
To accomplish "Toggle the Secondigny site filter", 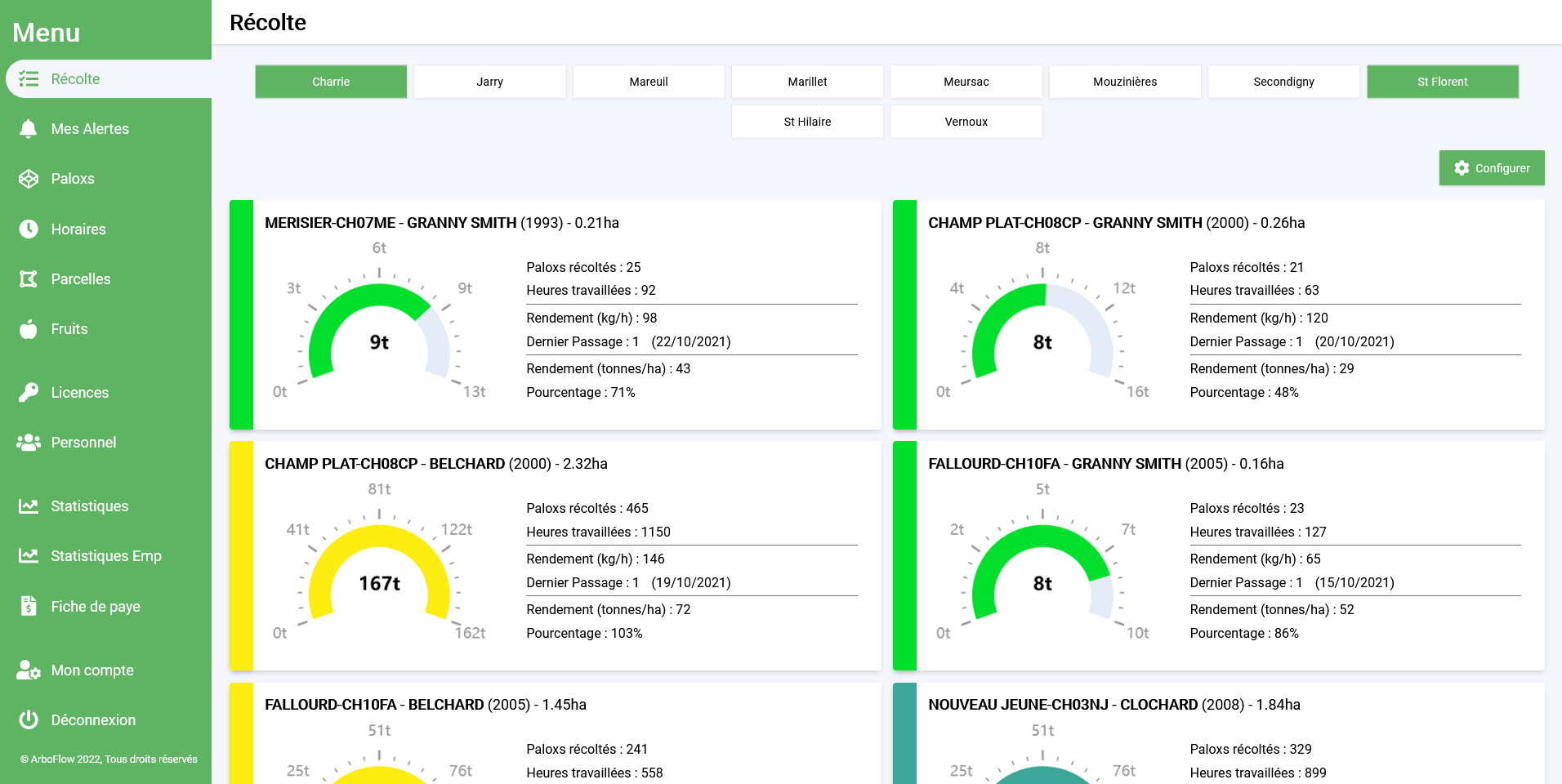I will 1284,82.
